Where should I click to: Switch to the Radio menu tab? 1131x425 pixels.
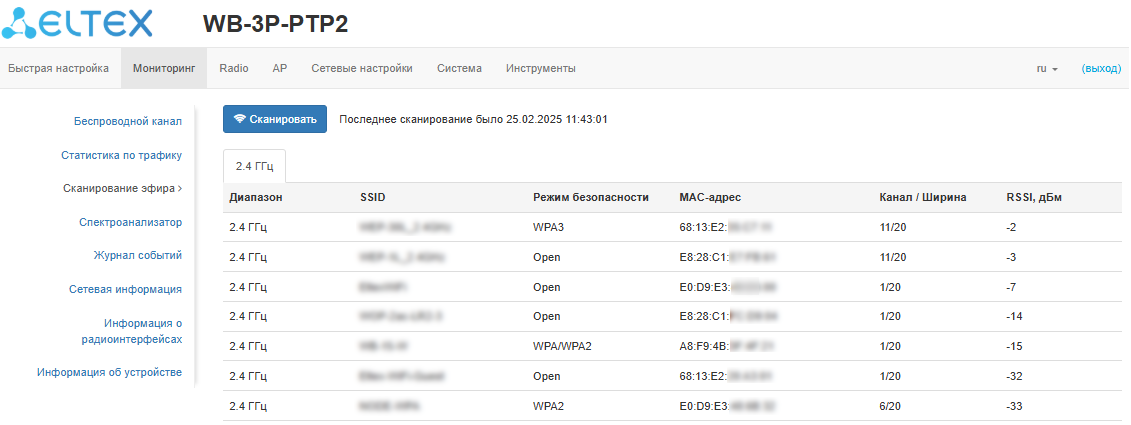(x=234, y=69)
